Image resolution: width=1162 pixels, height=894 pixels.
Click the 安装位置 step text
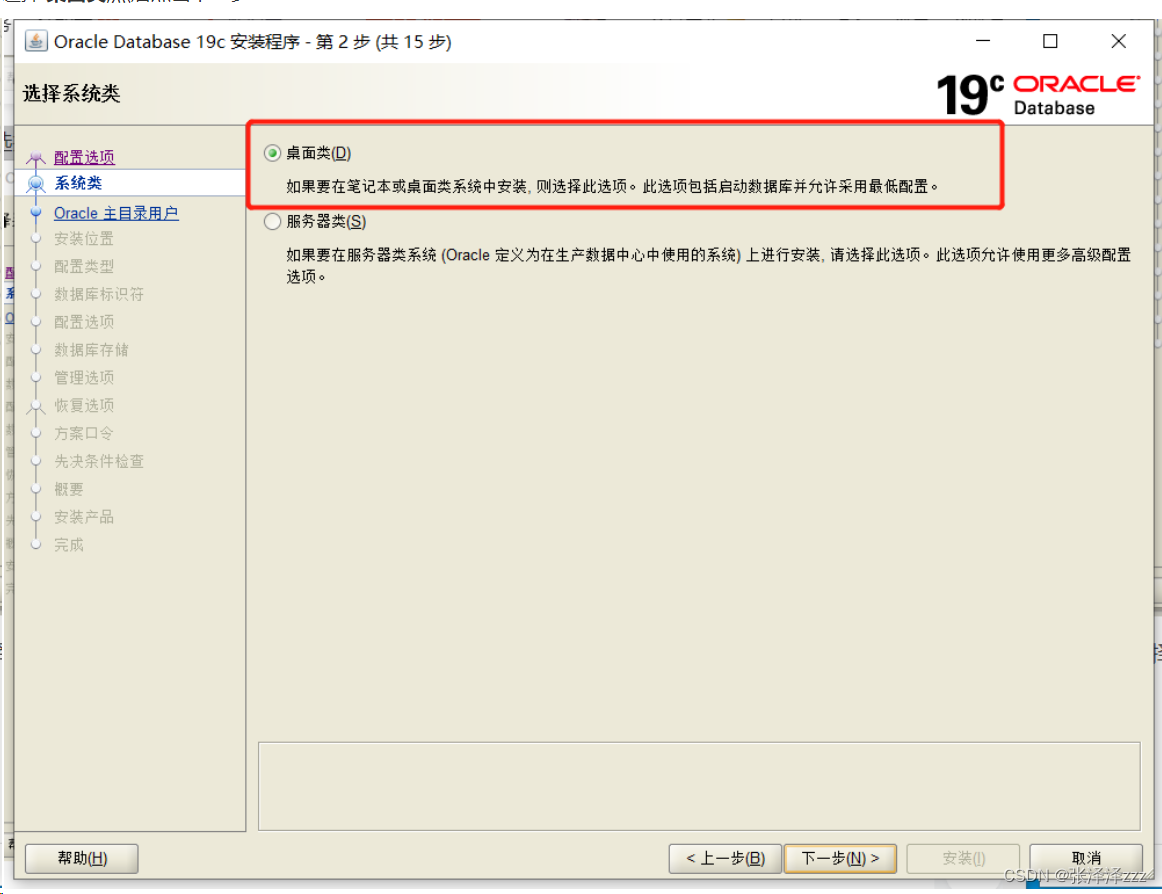[x=84, y=239]
